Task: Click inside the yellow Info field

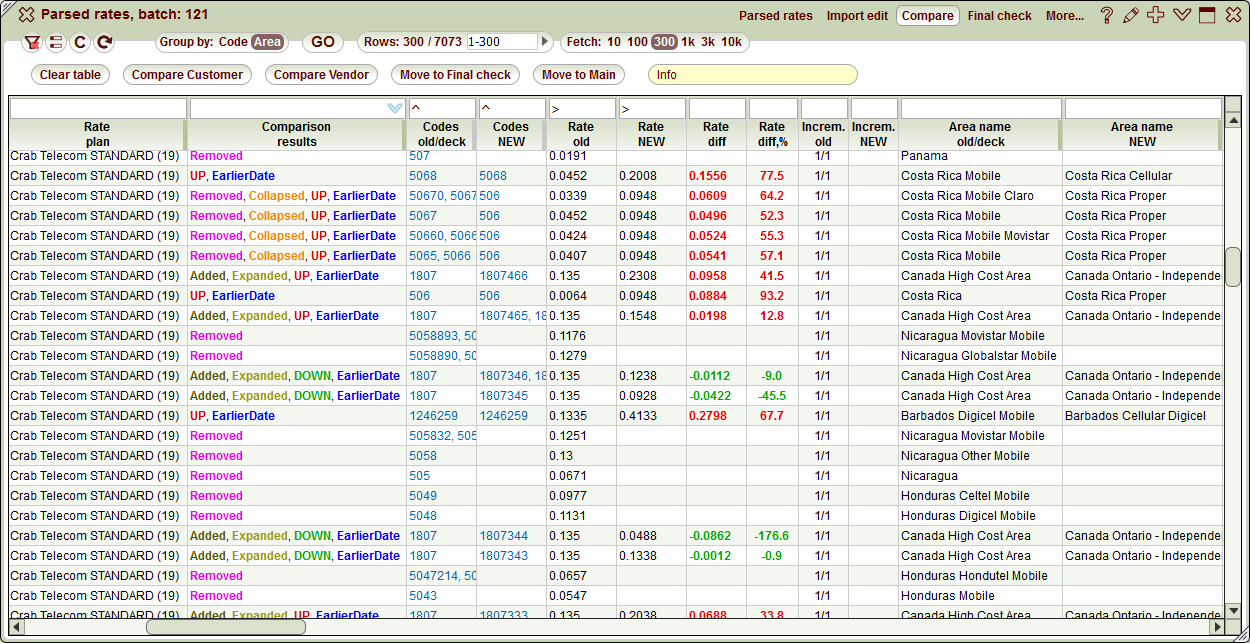Action: [753, 74]
